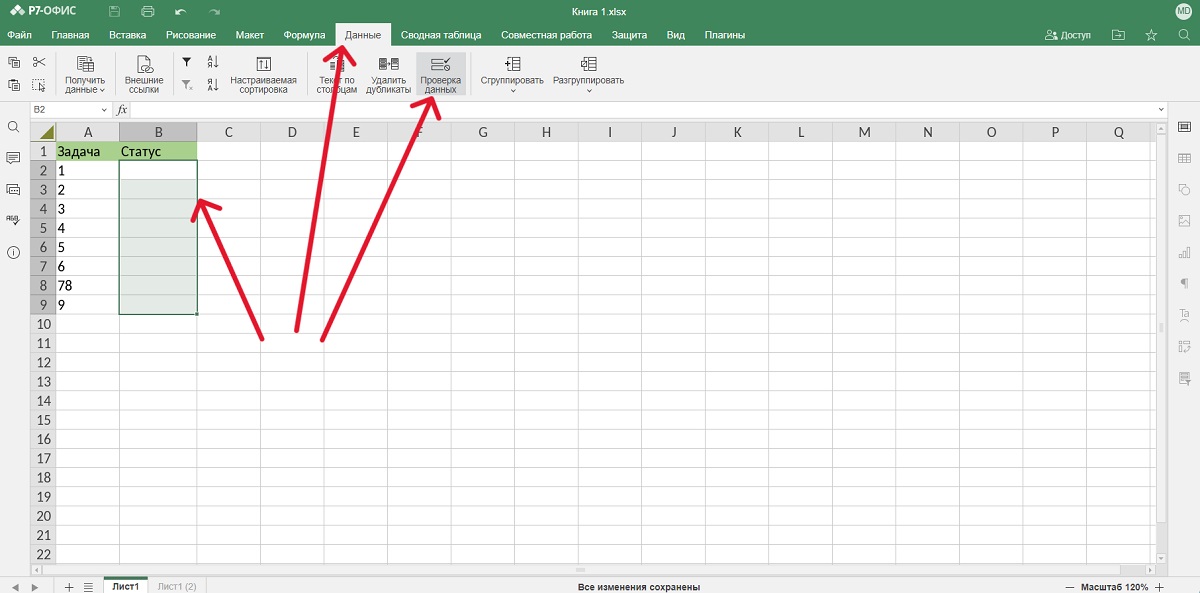Click the print icon in title bar

[148, 11]
